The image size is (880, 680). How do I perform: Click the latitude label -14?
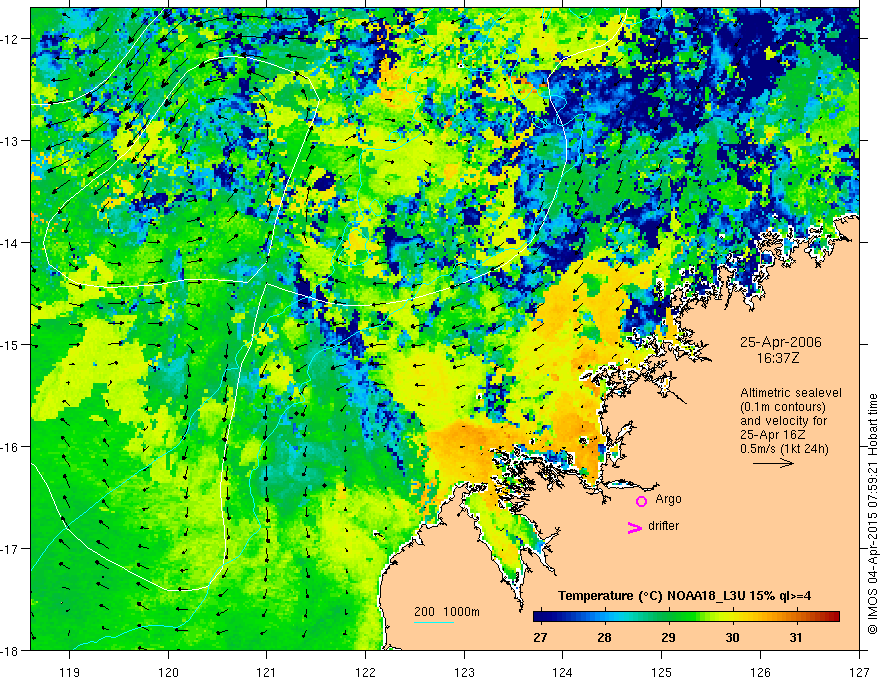click(x=11, y=243)
